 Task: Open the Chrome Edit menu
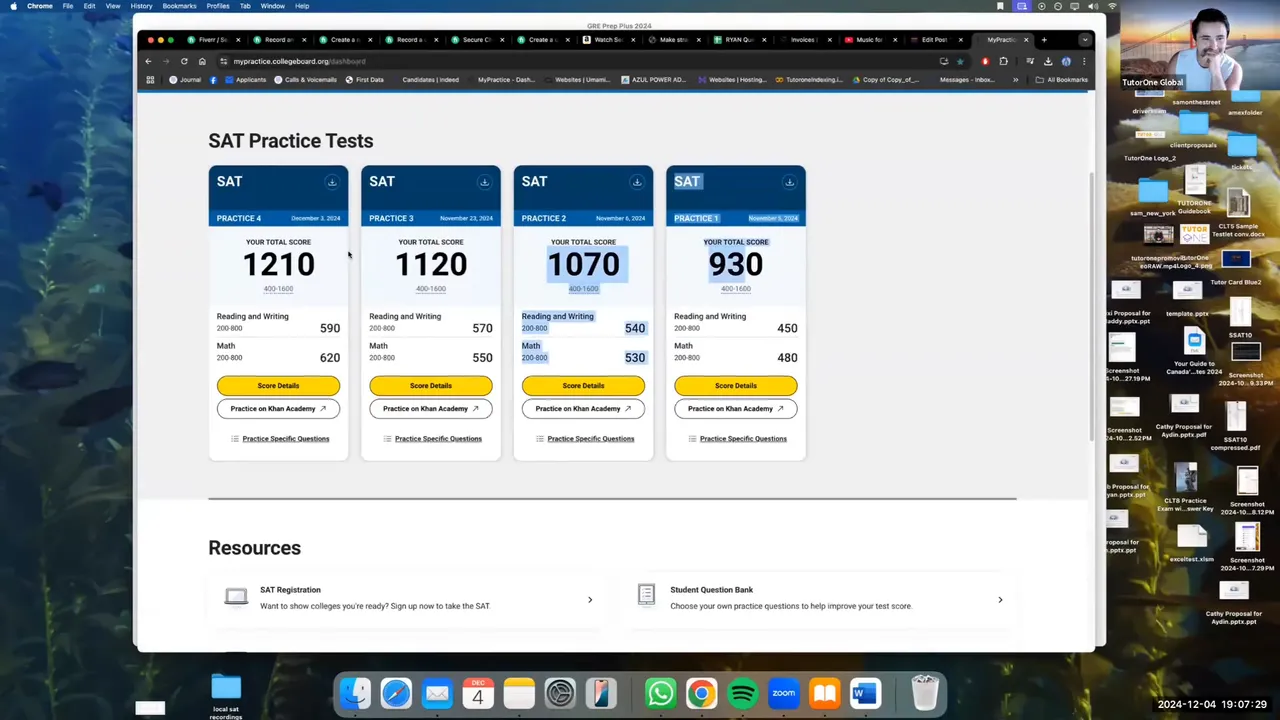point(89,6)
